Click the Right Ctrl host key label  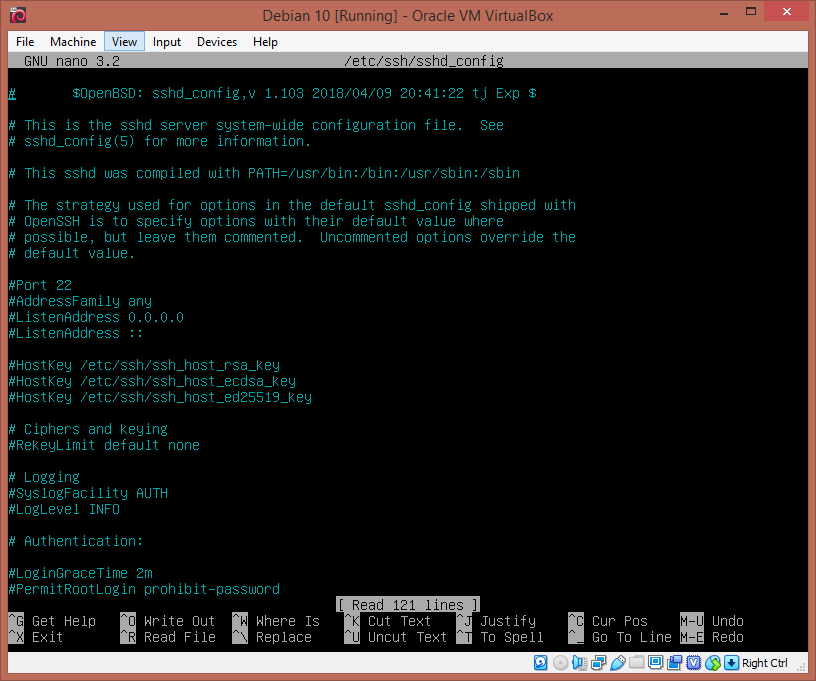coord(765,663)
